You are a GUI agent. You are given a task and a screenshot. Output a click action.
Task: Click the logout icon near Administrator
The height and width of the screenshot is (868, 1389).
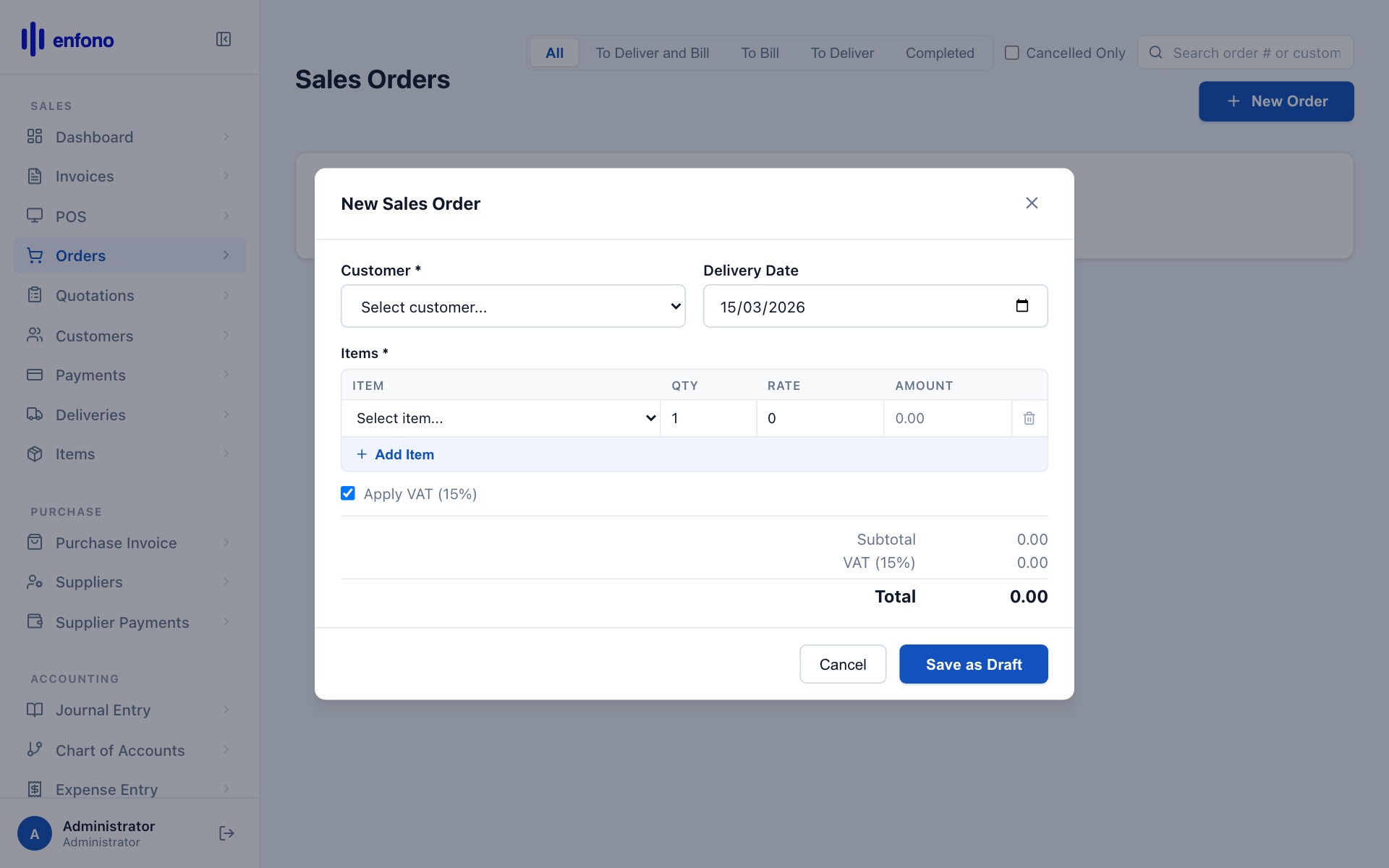point(226,833)
